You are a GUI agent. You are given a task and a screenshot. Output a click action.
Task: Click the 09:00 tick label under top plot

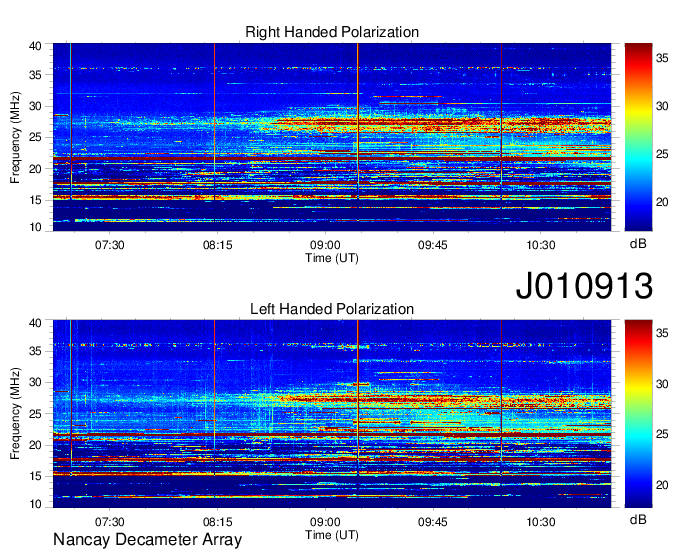325,245
